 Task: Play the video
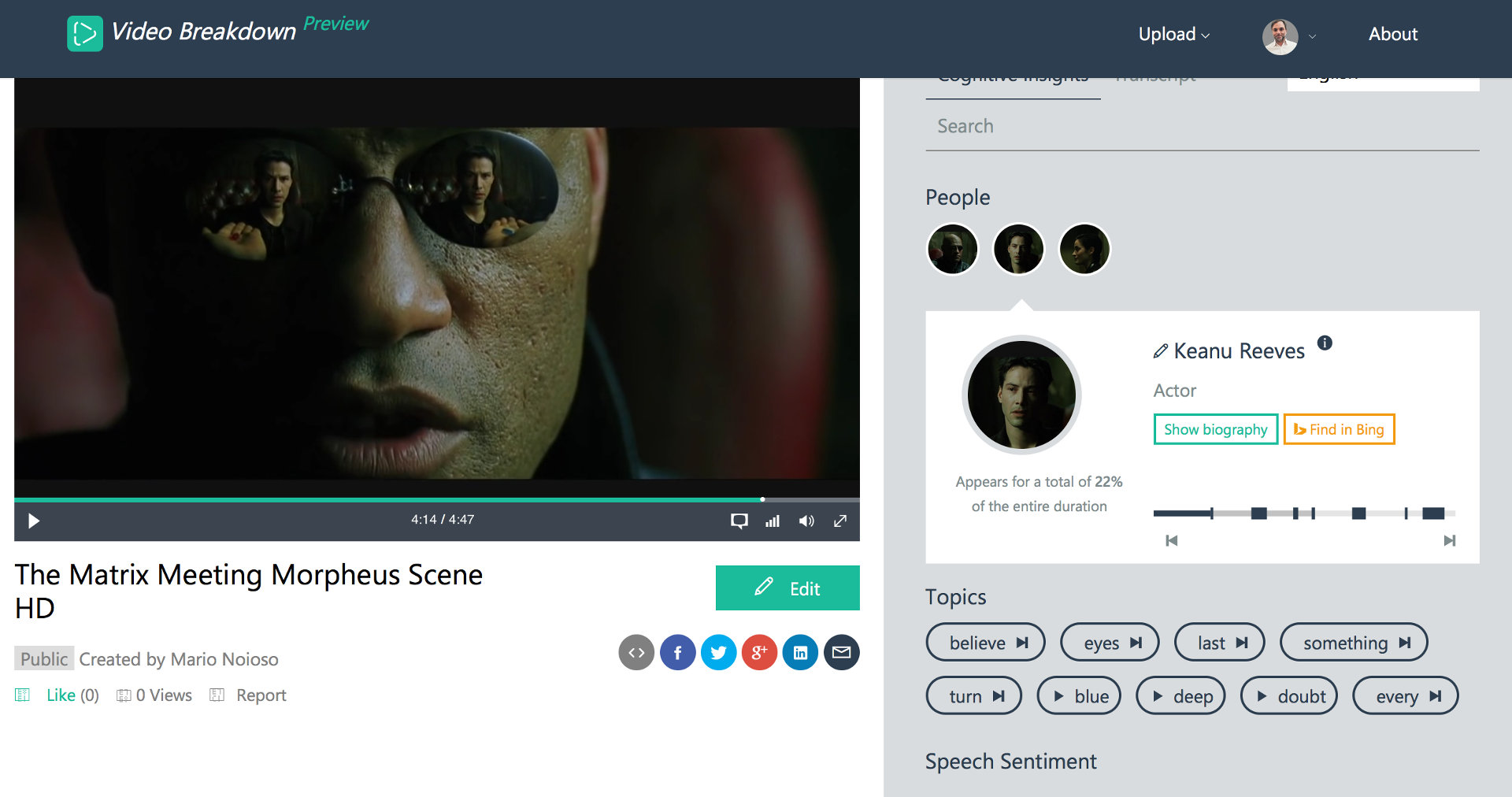[34, 521]
